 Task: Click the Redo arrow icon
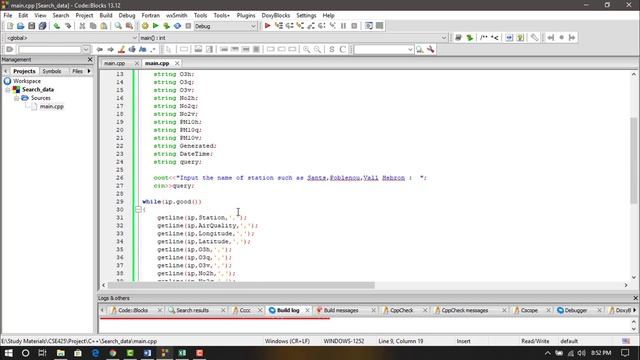click(x=68, y=26)
